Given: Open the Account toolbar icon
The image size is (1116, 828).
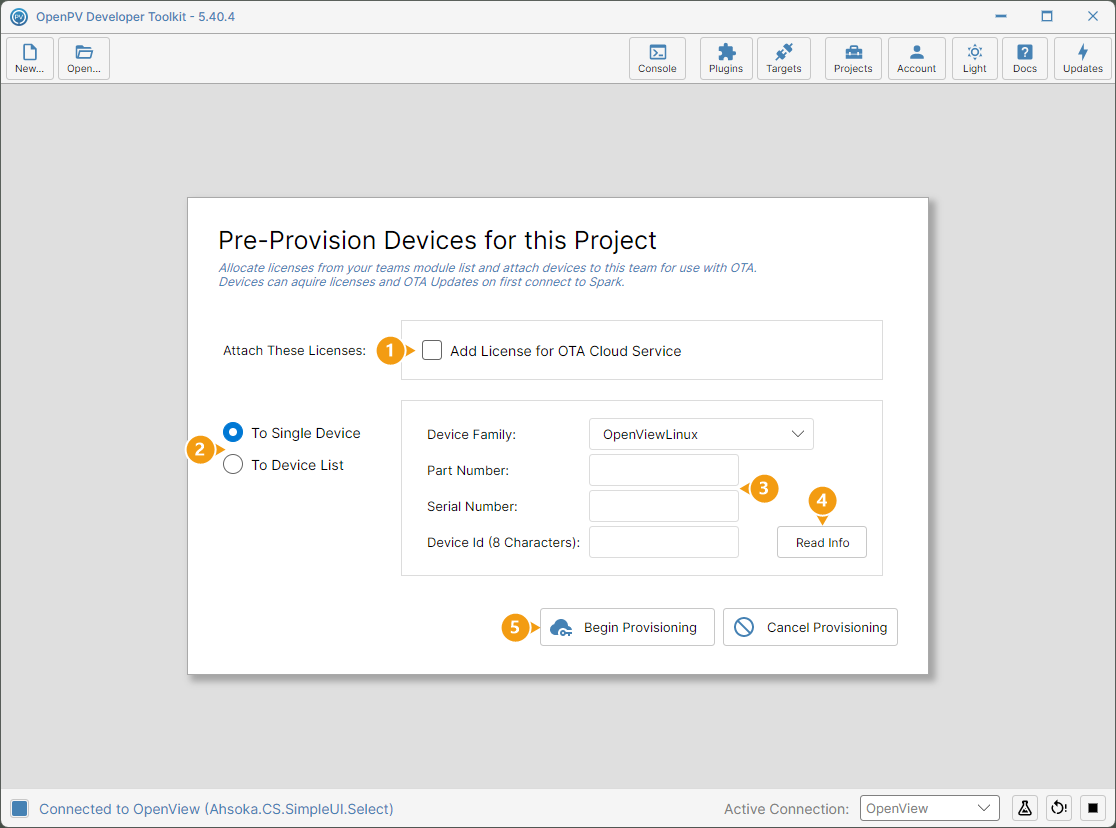Looking at the screenshot, I should point(917,58).
